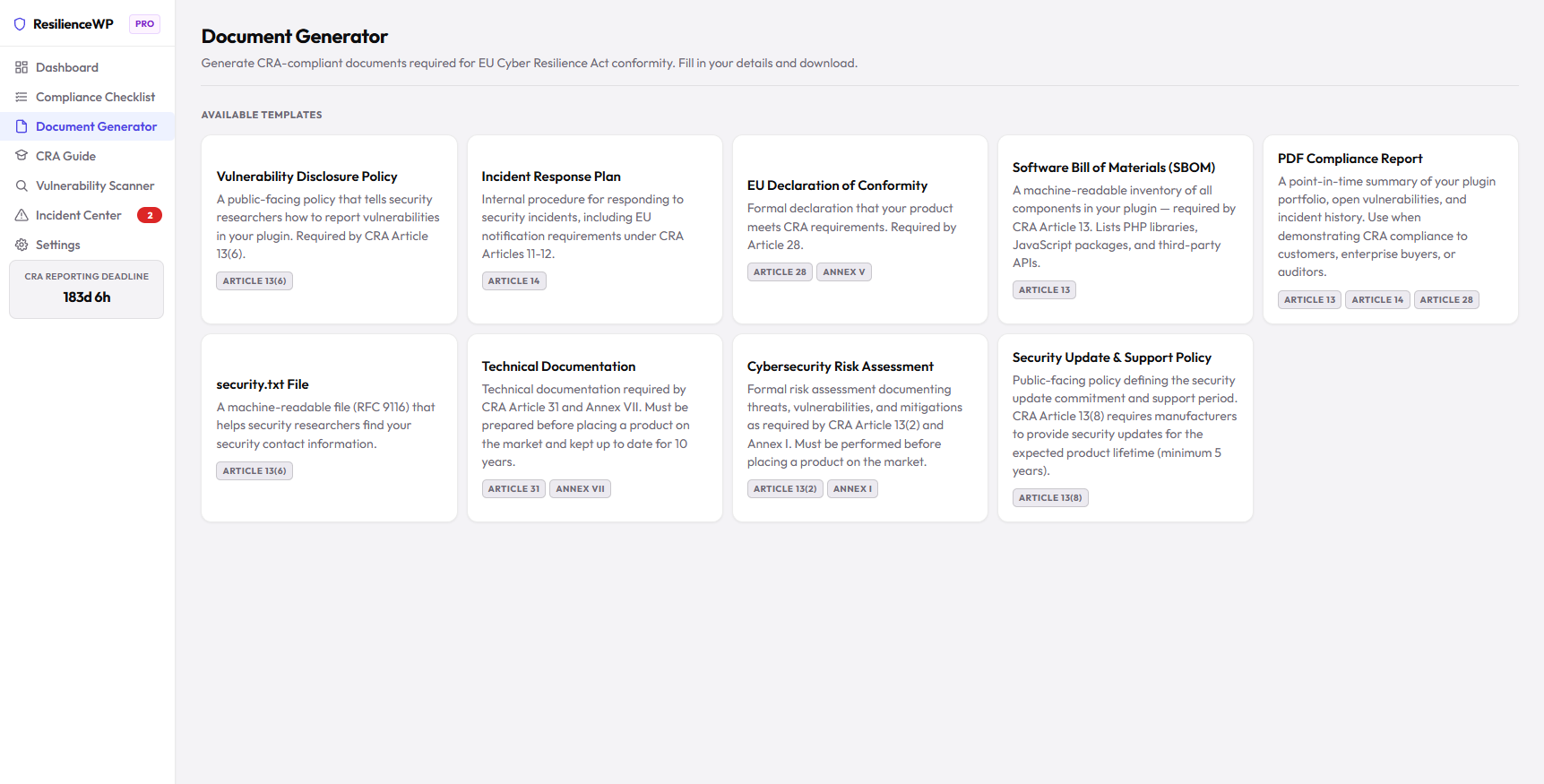Viewport: 1544px width, 784px height.
Task: Click the AVAILABLE TEMPLATES section label
Action: (262, 115)
